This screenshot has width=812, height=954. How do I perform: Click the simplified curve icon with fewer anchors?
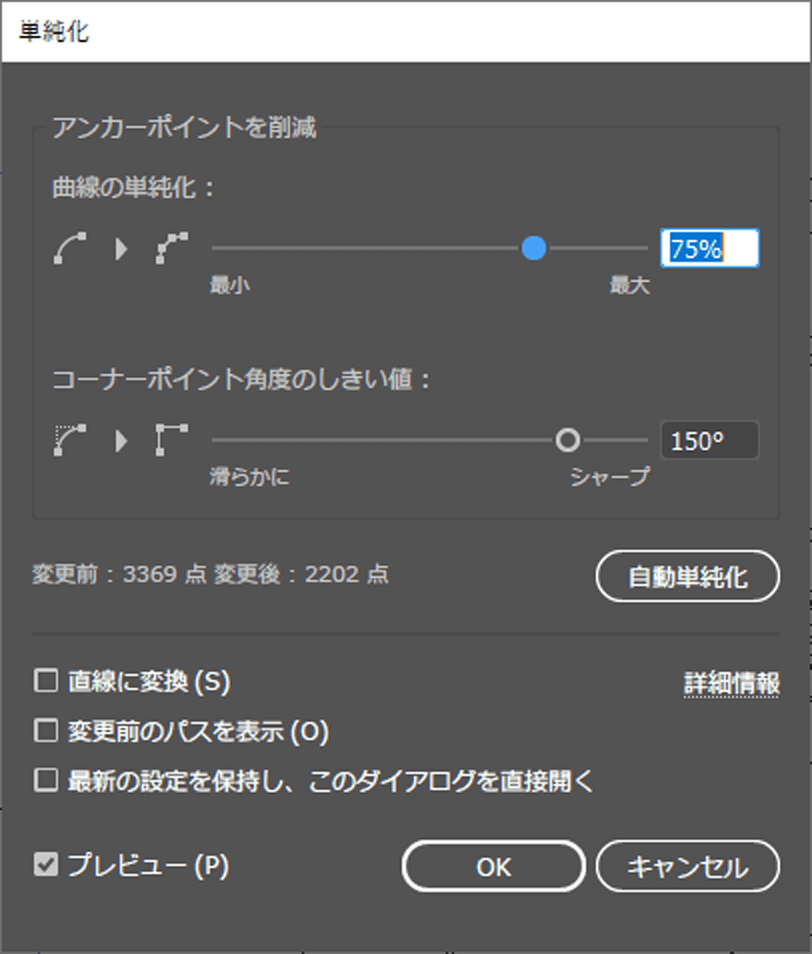(172, 248)
